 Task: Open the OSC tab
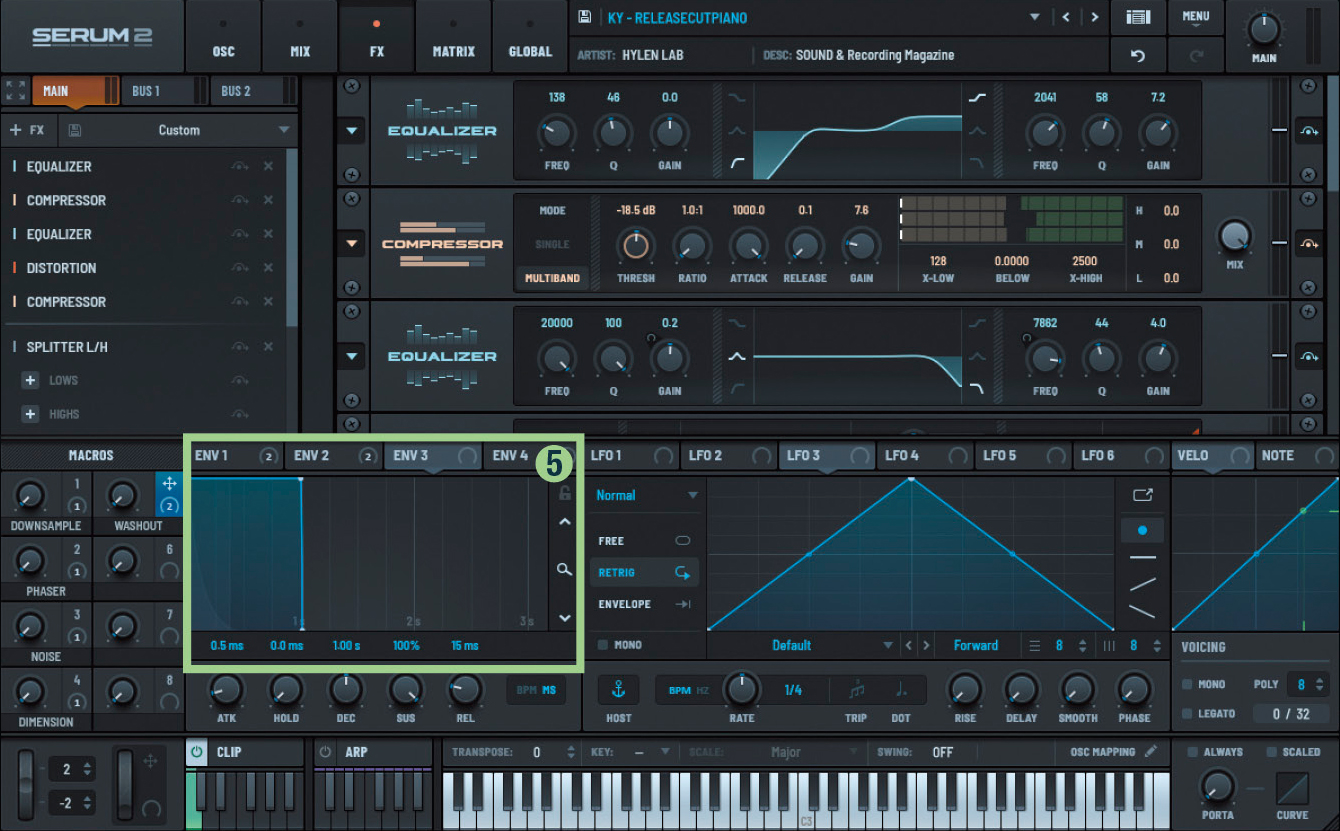click(x=223, y=36)
